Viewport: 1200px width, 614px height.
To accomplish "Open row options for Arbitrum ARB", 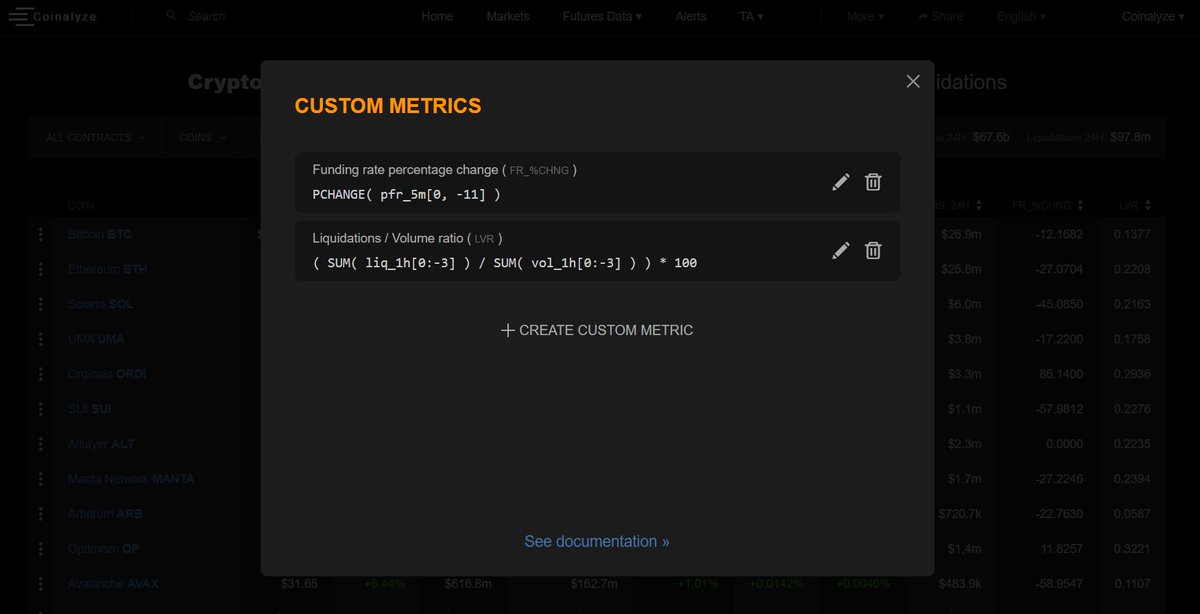I will [41, 514].
